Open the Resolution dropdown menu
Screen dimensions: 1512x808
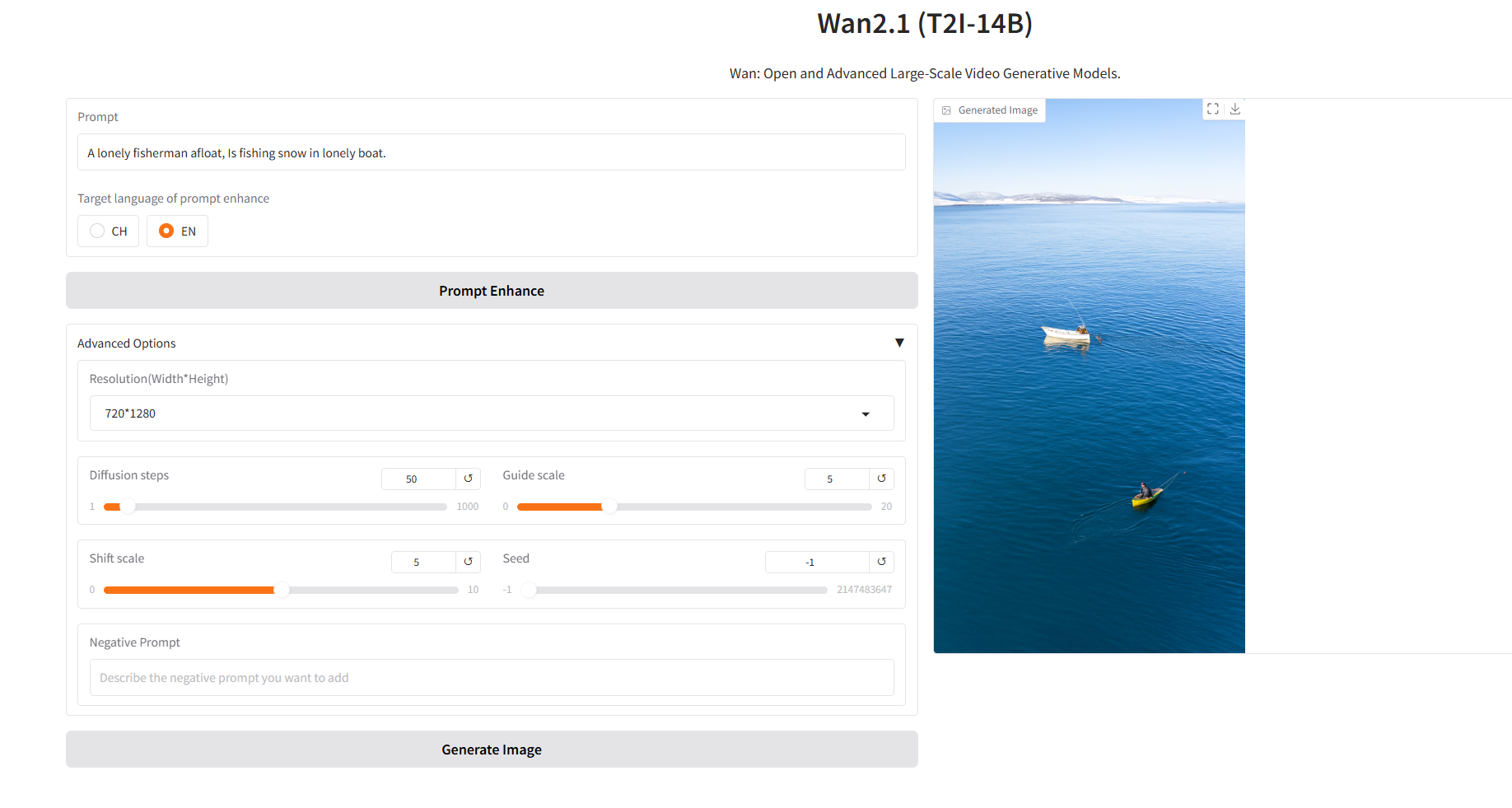(866, 413)
